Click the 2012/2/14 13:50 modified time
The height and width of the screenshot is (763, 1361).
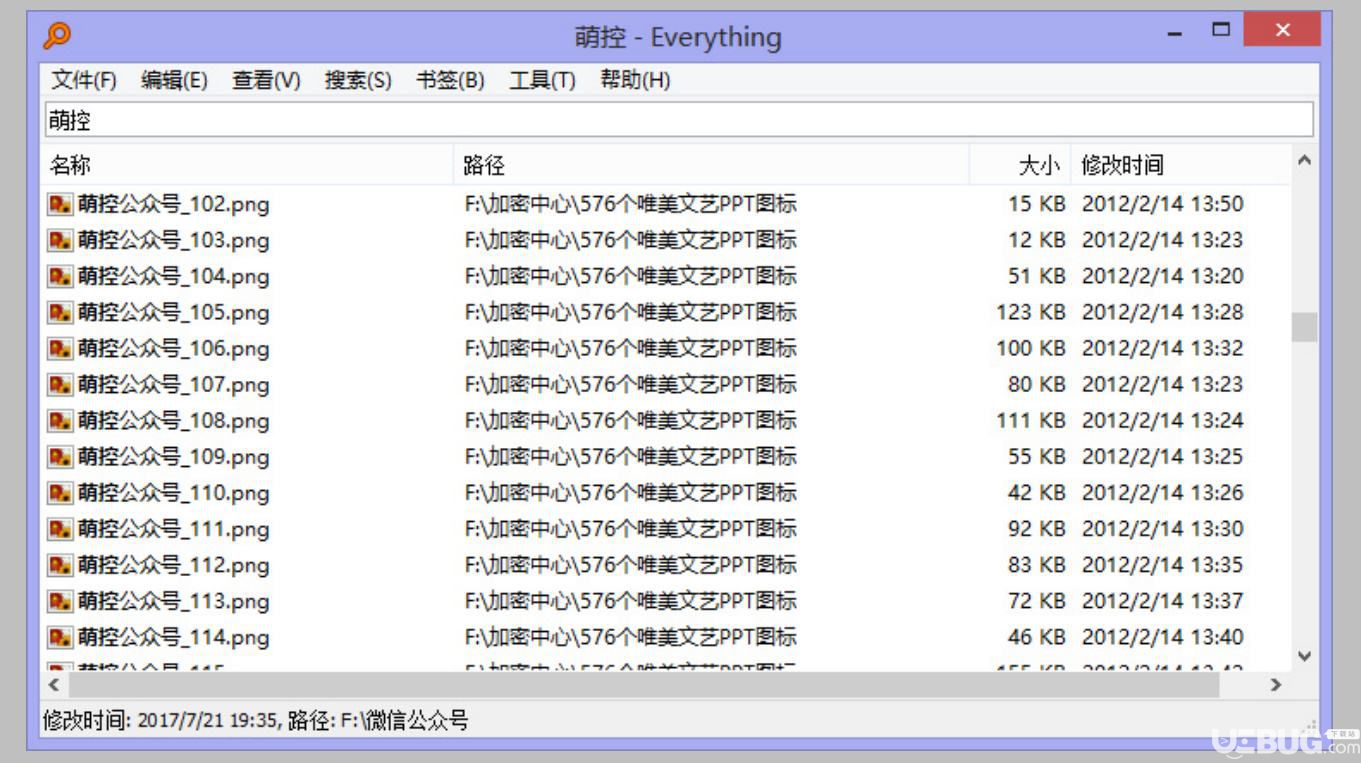pyautogui.click(x=1163, y=205)
